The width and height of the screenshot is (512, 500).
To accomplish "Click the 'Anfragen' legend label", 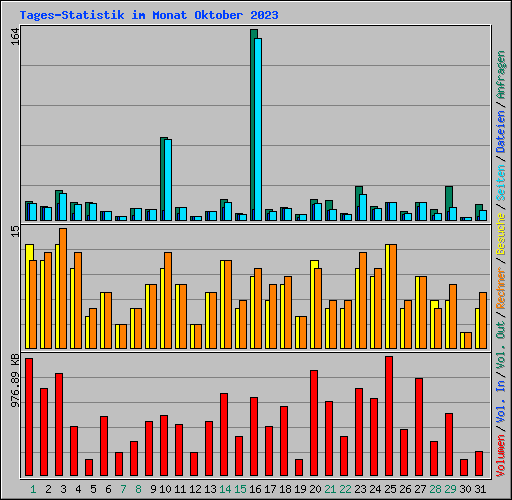I will pos(501,75).
